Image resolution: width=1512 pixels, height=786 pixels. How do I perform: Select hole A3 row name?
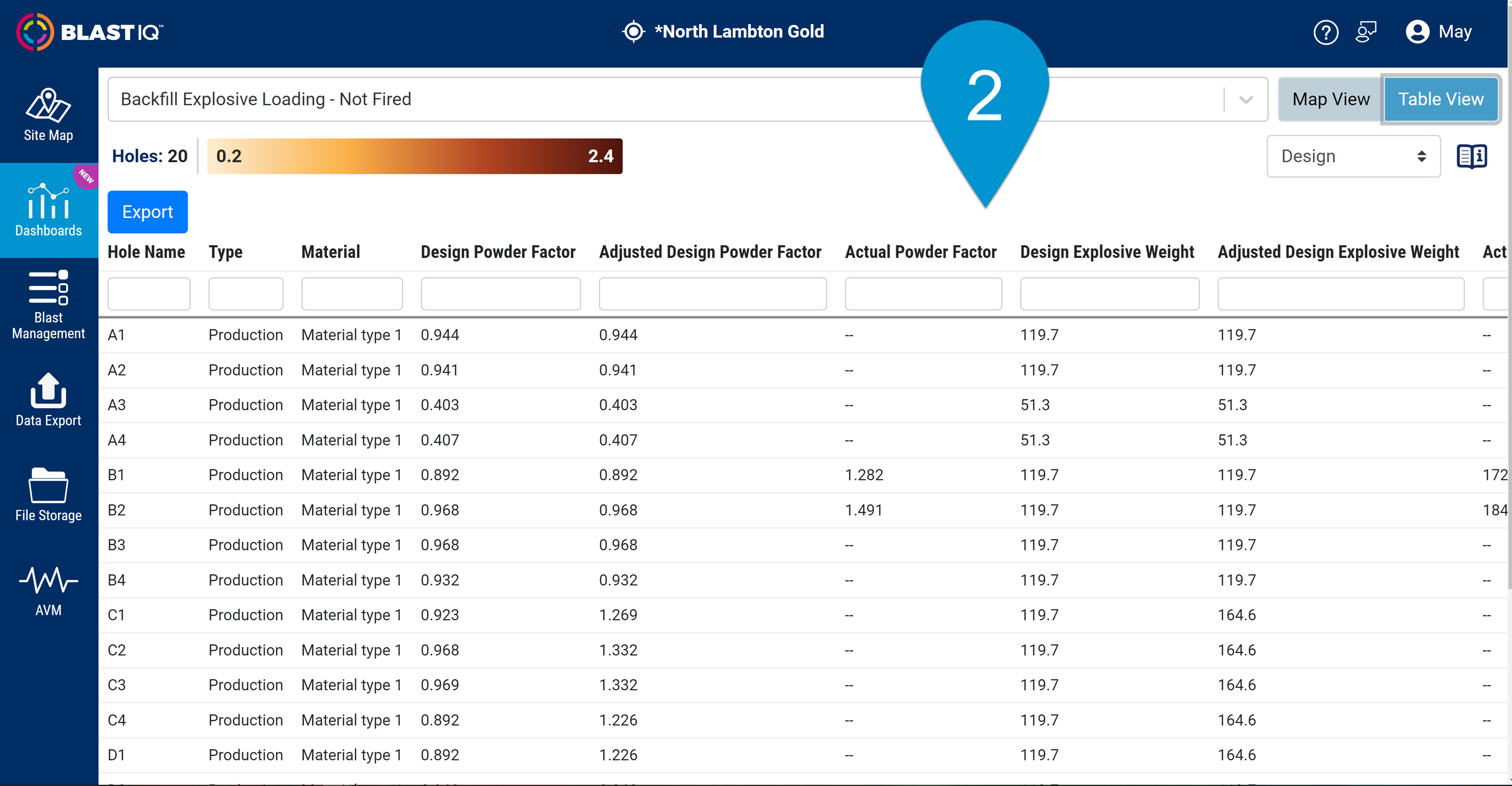(x=116, y=405)
